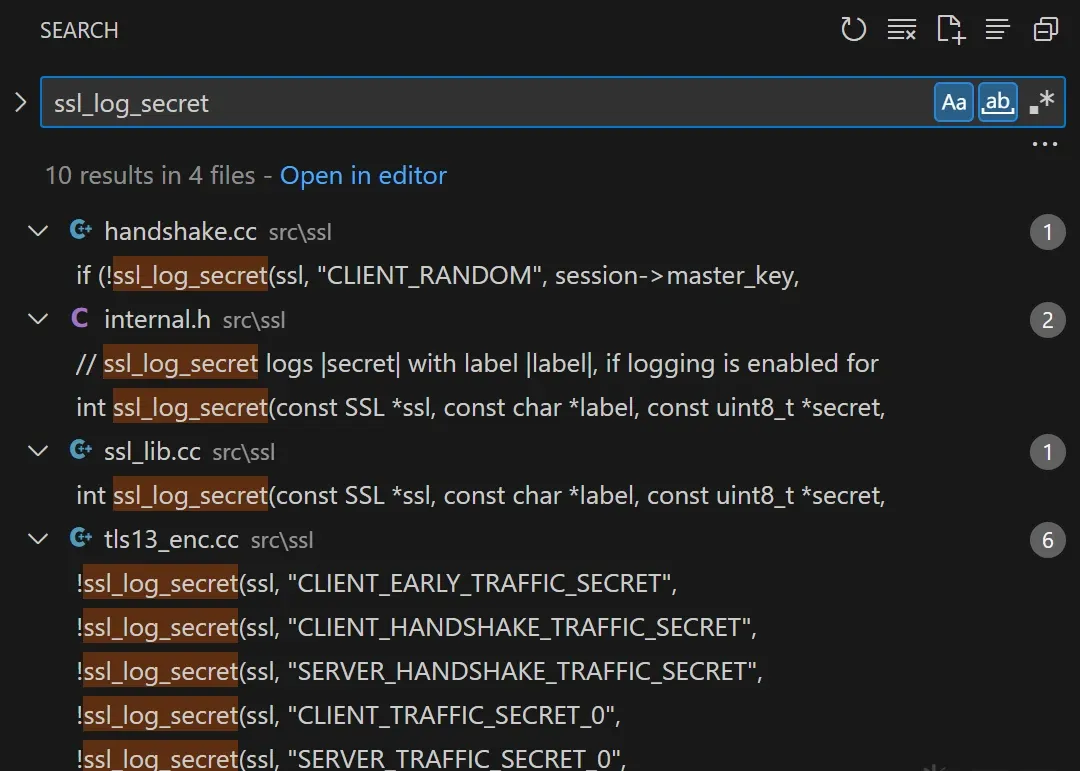Open the SERVER_TRAFFIC_SECRET_0 match
The width and height of the screenshot is (1080, 771).
[x=351, y=759]
